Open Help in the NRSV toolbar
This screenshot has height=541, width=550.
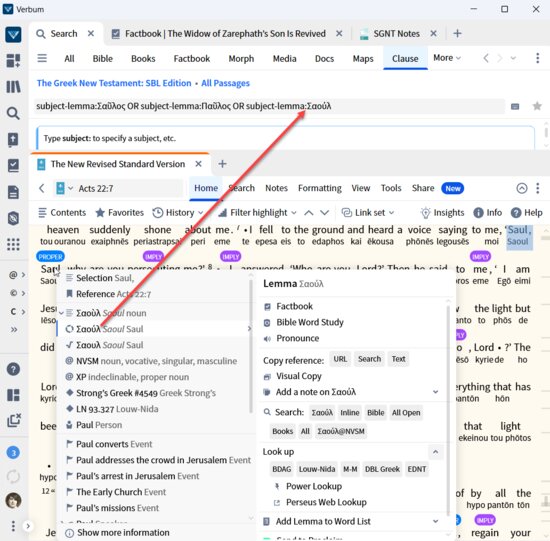pyautogui.click(x=526, y=213)
